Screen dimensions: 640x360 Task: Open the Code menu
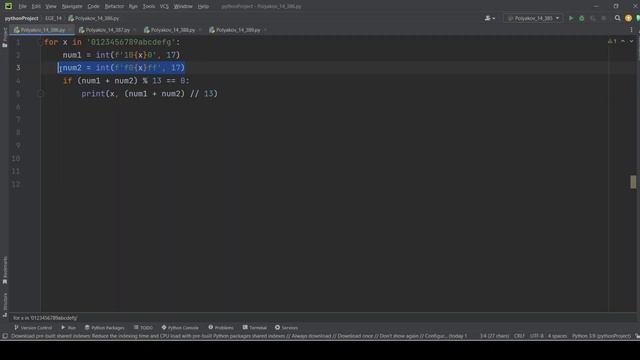93,7
